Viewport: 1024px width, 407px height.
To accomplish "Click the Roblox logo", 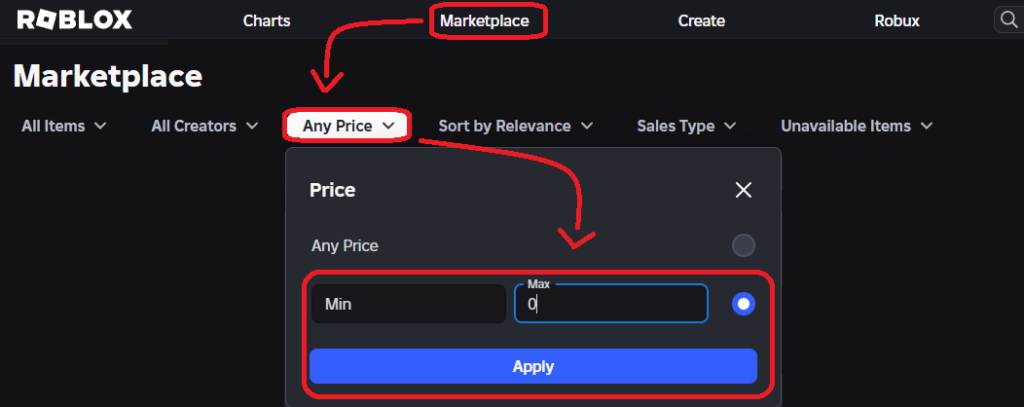I will pos(74,20).
